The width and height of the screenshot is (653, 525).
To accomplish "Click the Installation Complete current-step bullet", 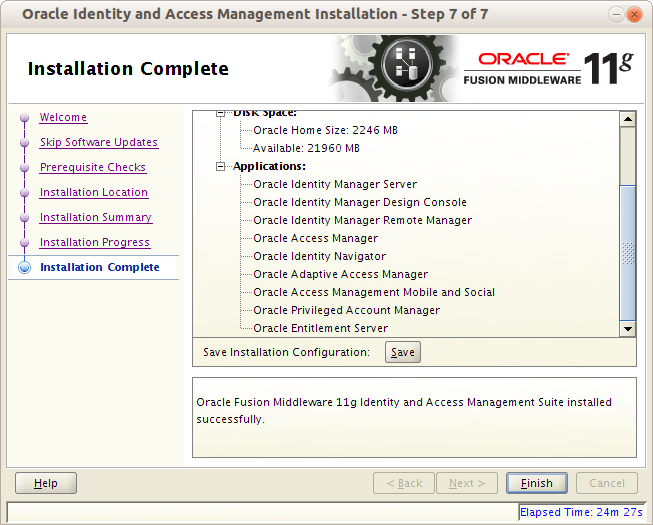I will pyautogui.click(x=25, y=267).
